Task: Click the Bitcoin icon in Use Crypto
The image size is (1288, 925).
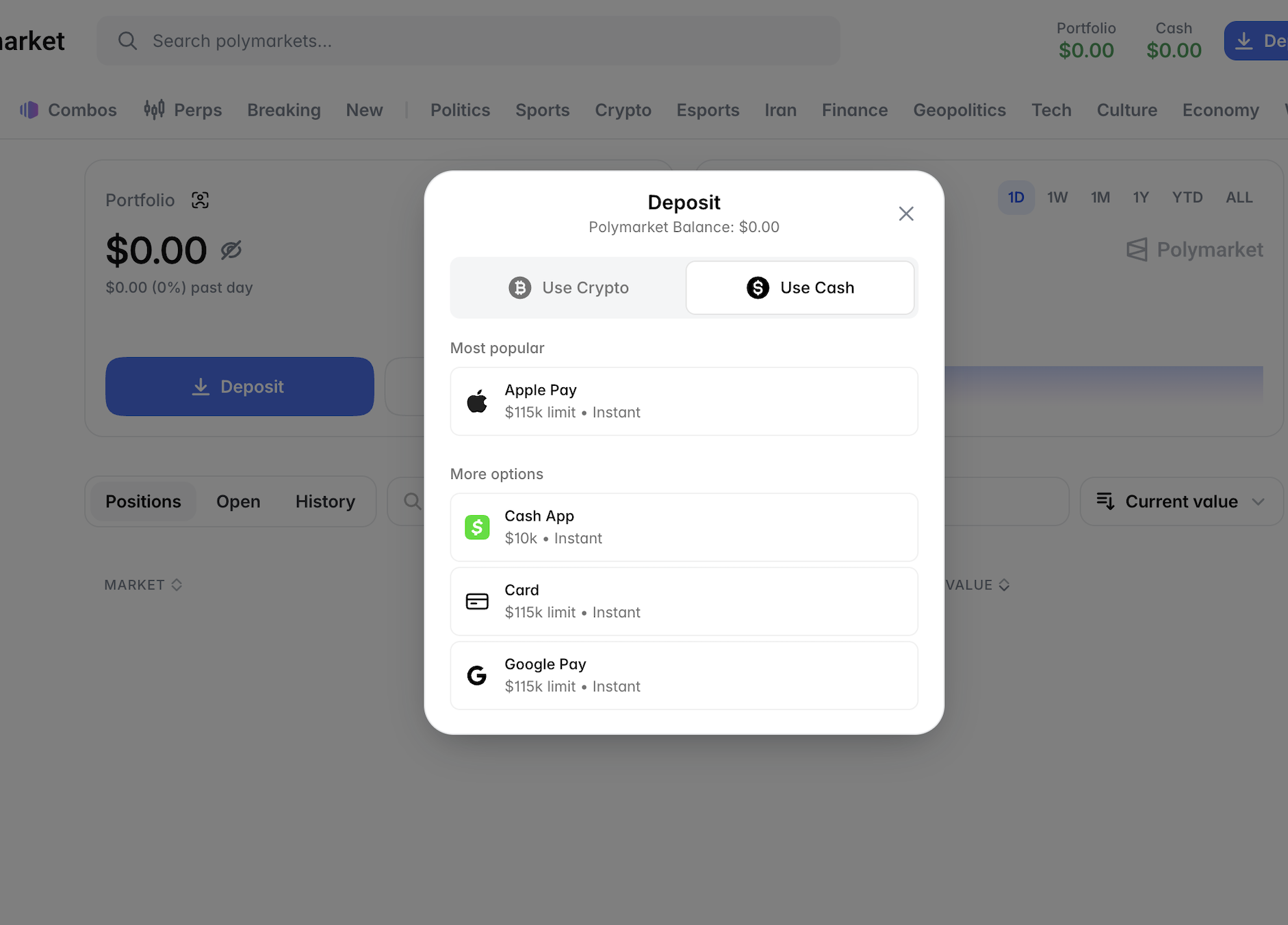Action: (x=520, y=287)
